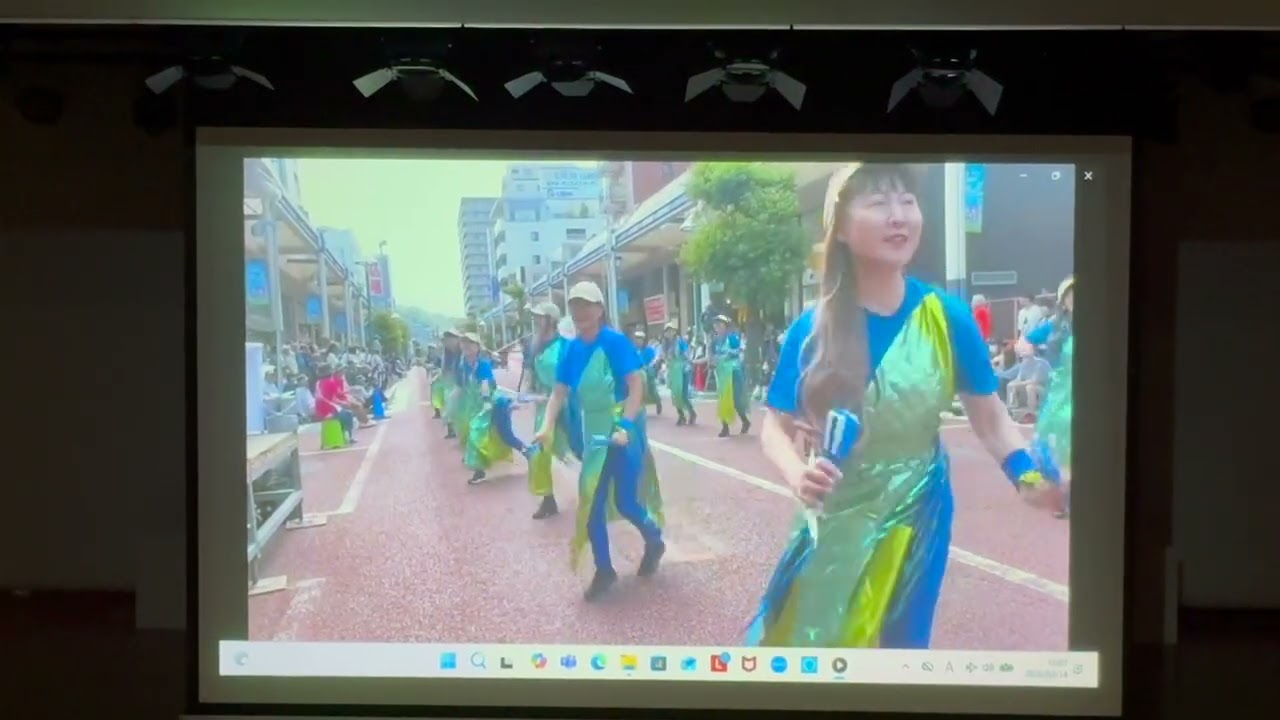This screenshot has height=720, width=1280.
Task: Open the McAfee shield taskbar icon
Action: 749,663
